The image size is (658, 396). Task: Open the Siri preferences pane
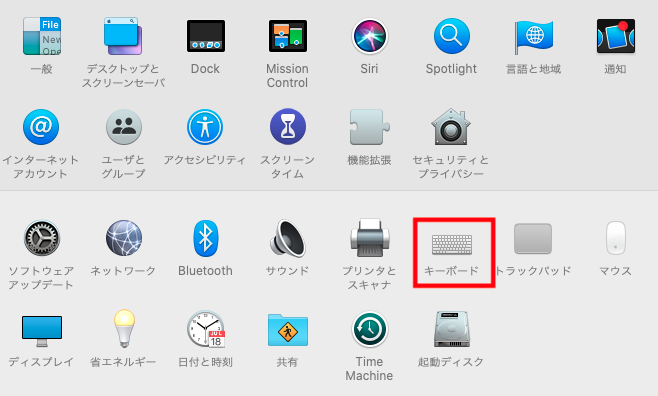[370, 36]
